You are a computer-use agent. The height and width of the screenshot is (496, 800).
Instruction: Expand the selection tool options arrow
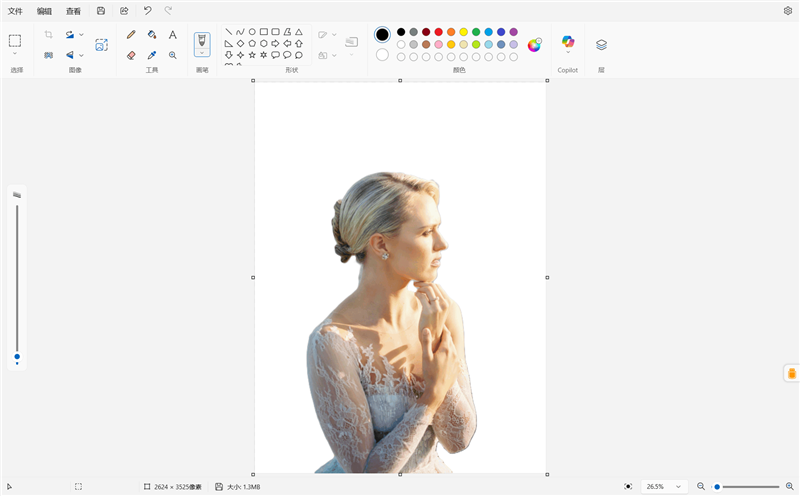point(15,53)
